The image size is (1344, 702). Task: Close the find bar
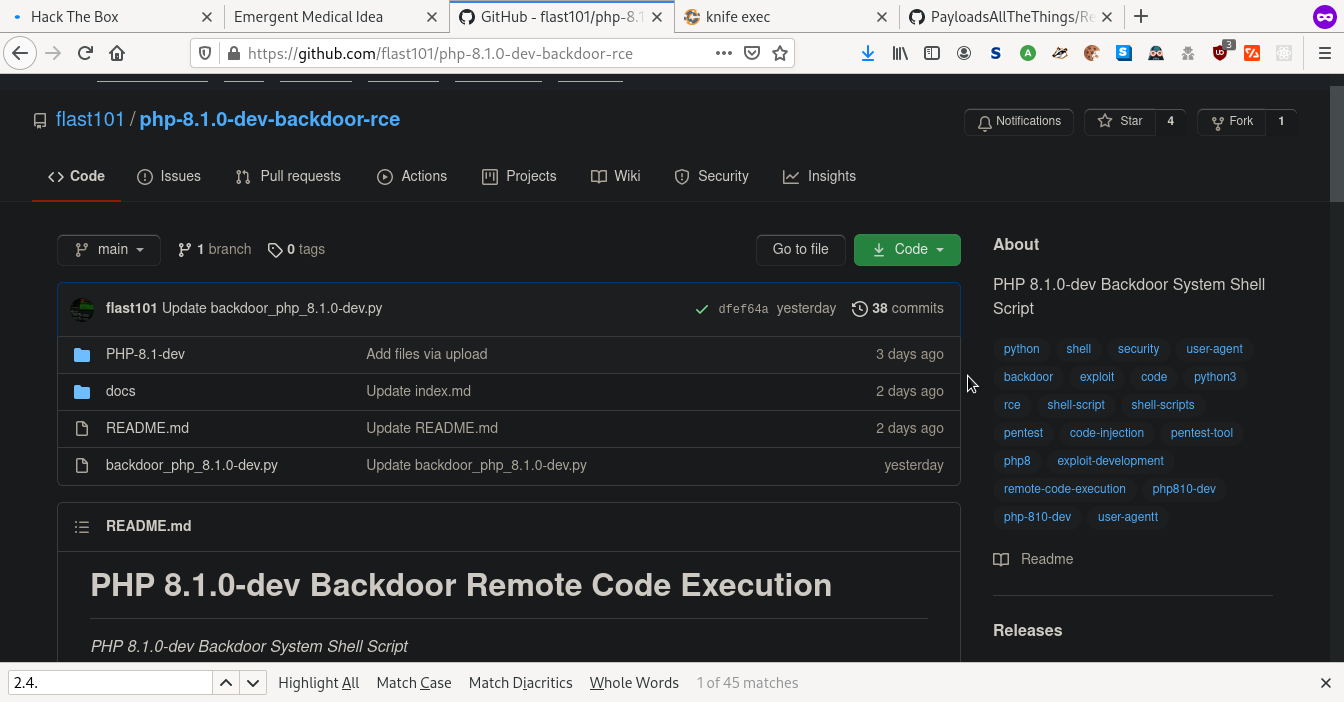point(1326,683)
